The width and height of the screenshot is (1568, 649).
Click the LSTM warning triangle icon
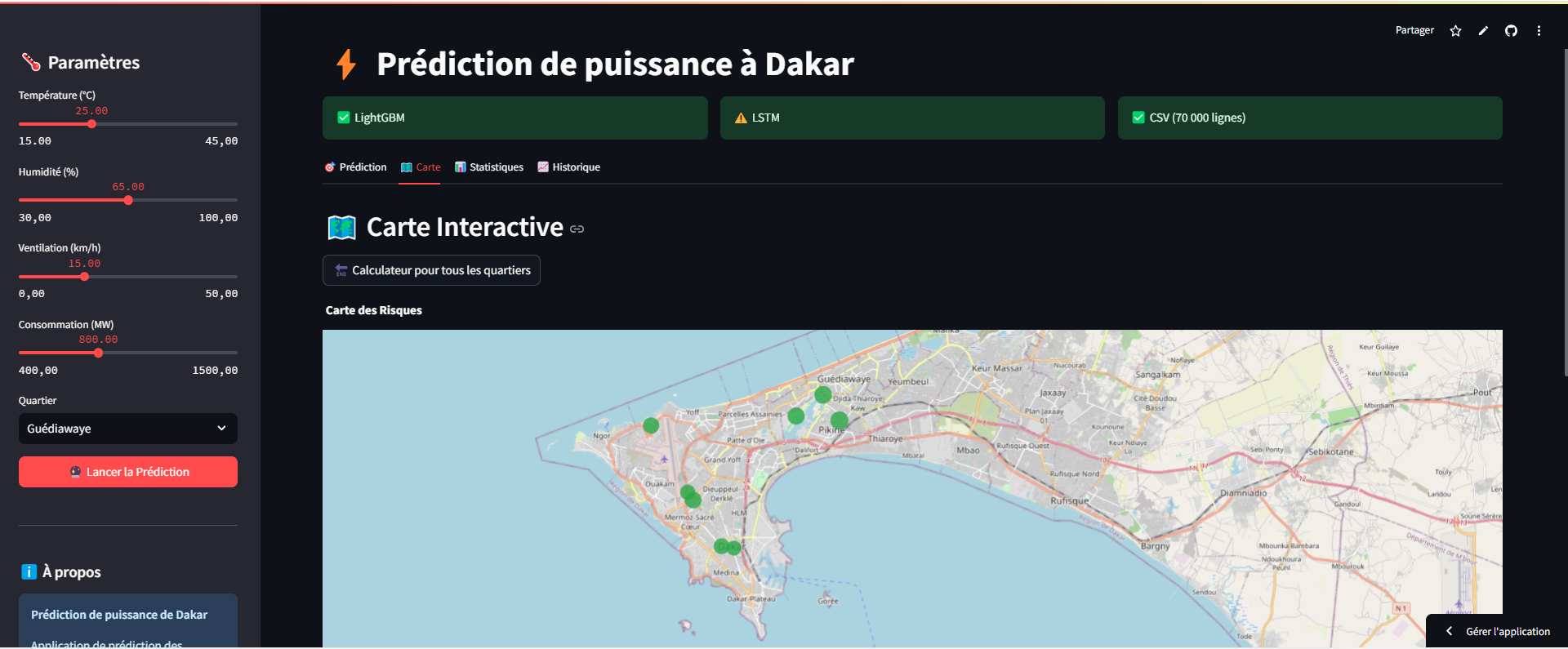[741, 118]
